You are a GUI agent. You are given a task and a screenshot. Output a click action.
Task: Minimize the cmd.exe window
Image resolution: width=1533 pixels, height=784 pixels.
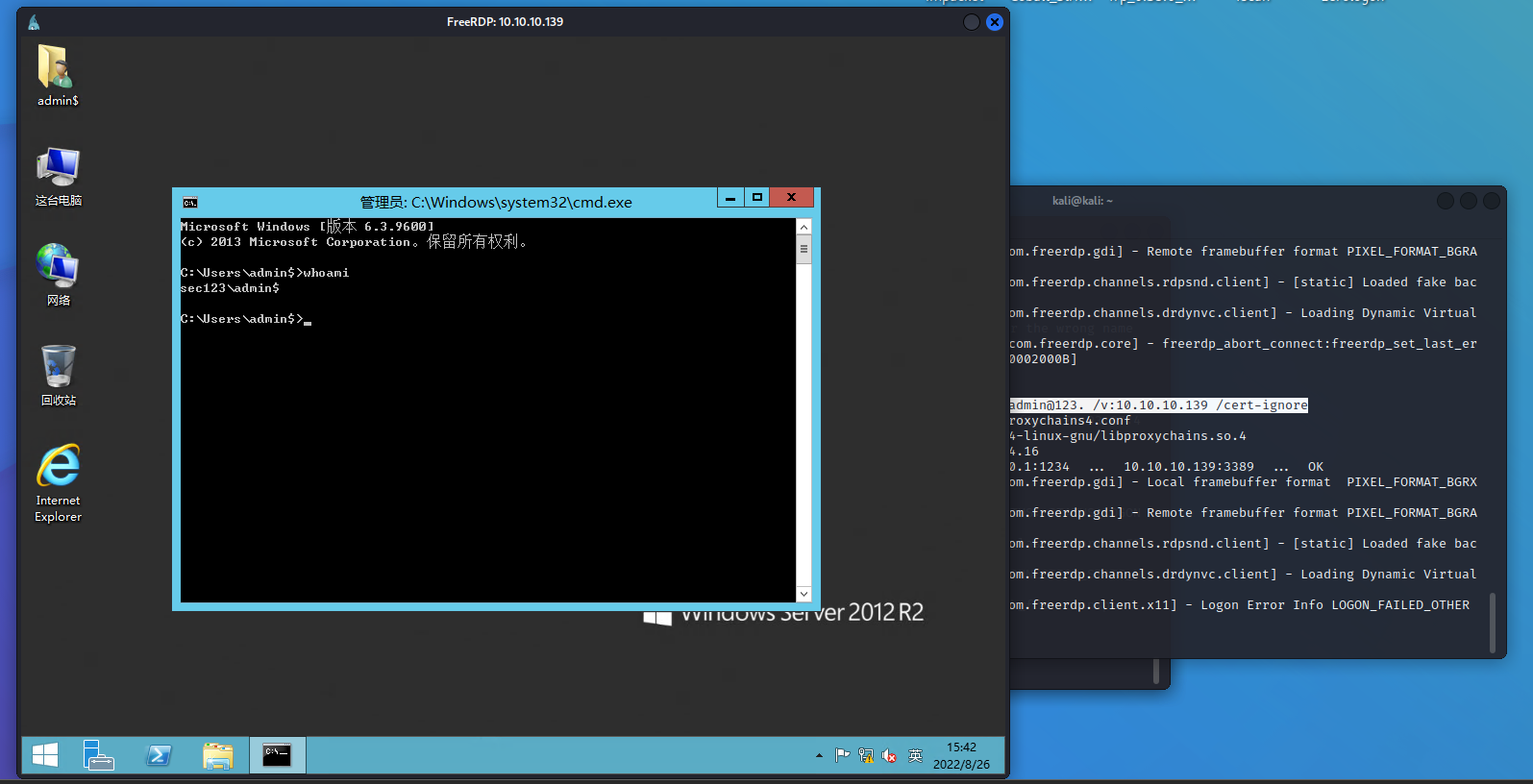(x=730, y=197)
